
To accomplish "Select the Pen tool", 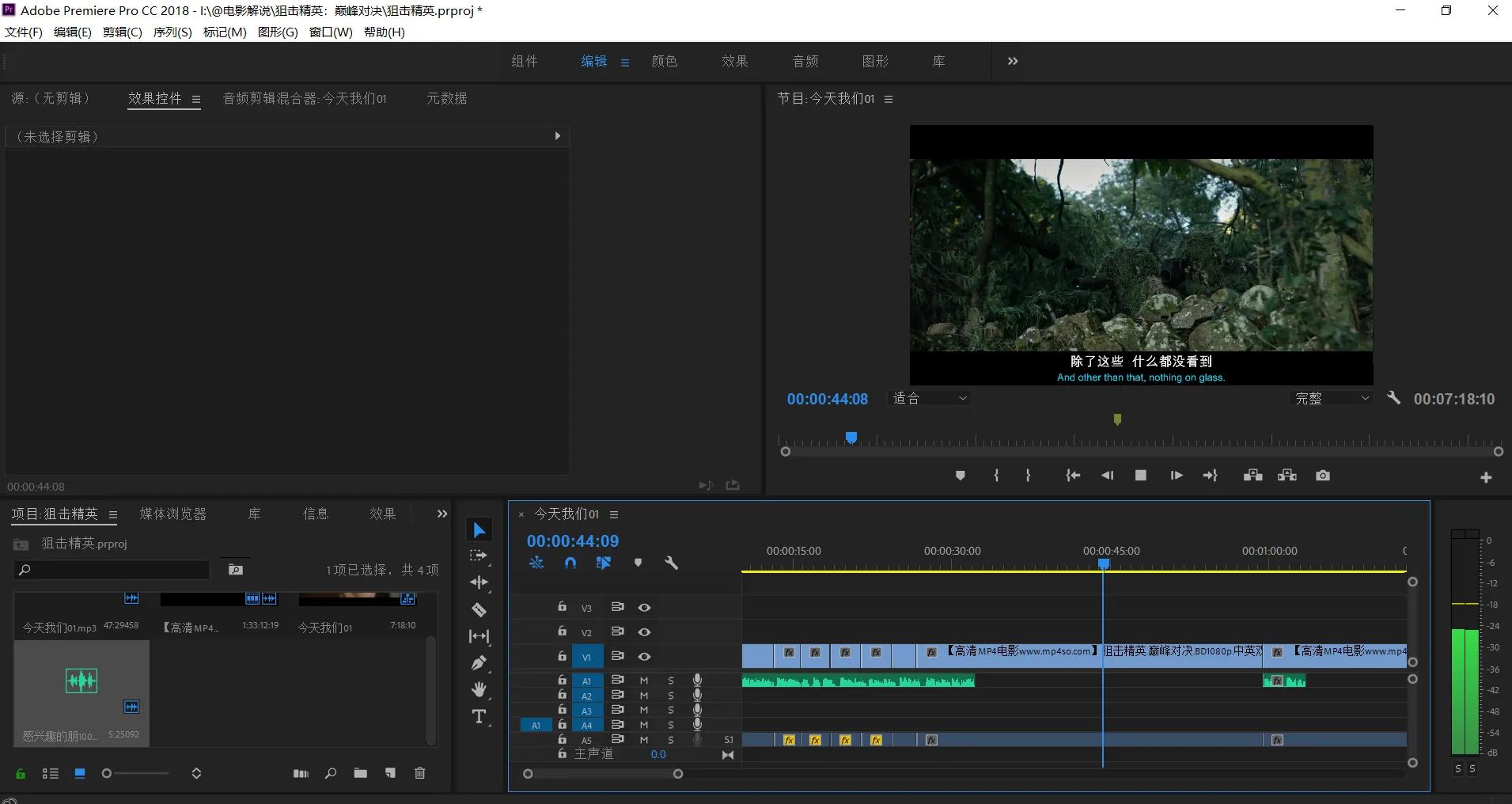I will point(479,663).
